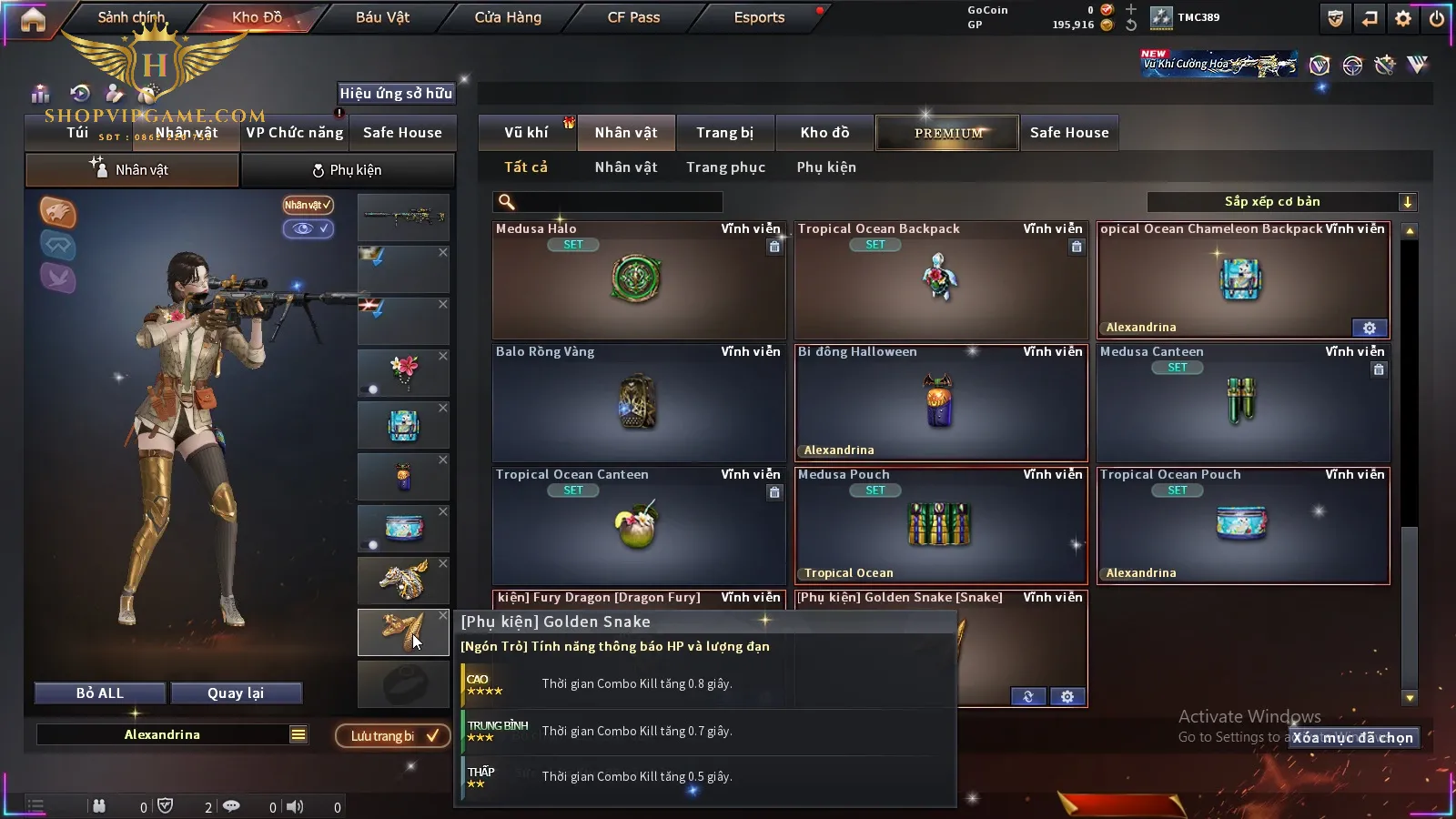Open the Vũ Khí Cường Hóa banner
The width and height of the screenshot is (1456, 819).
pos(1219,64)
